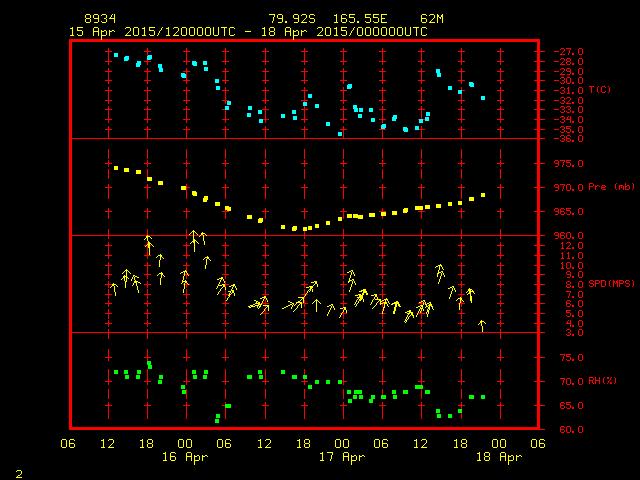Screen dimensions: 640x480
Task: Select the 16 Apr date marker
Action: (185, 457)
